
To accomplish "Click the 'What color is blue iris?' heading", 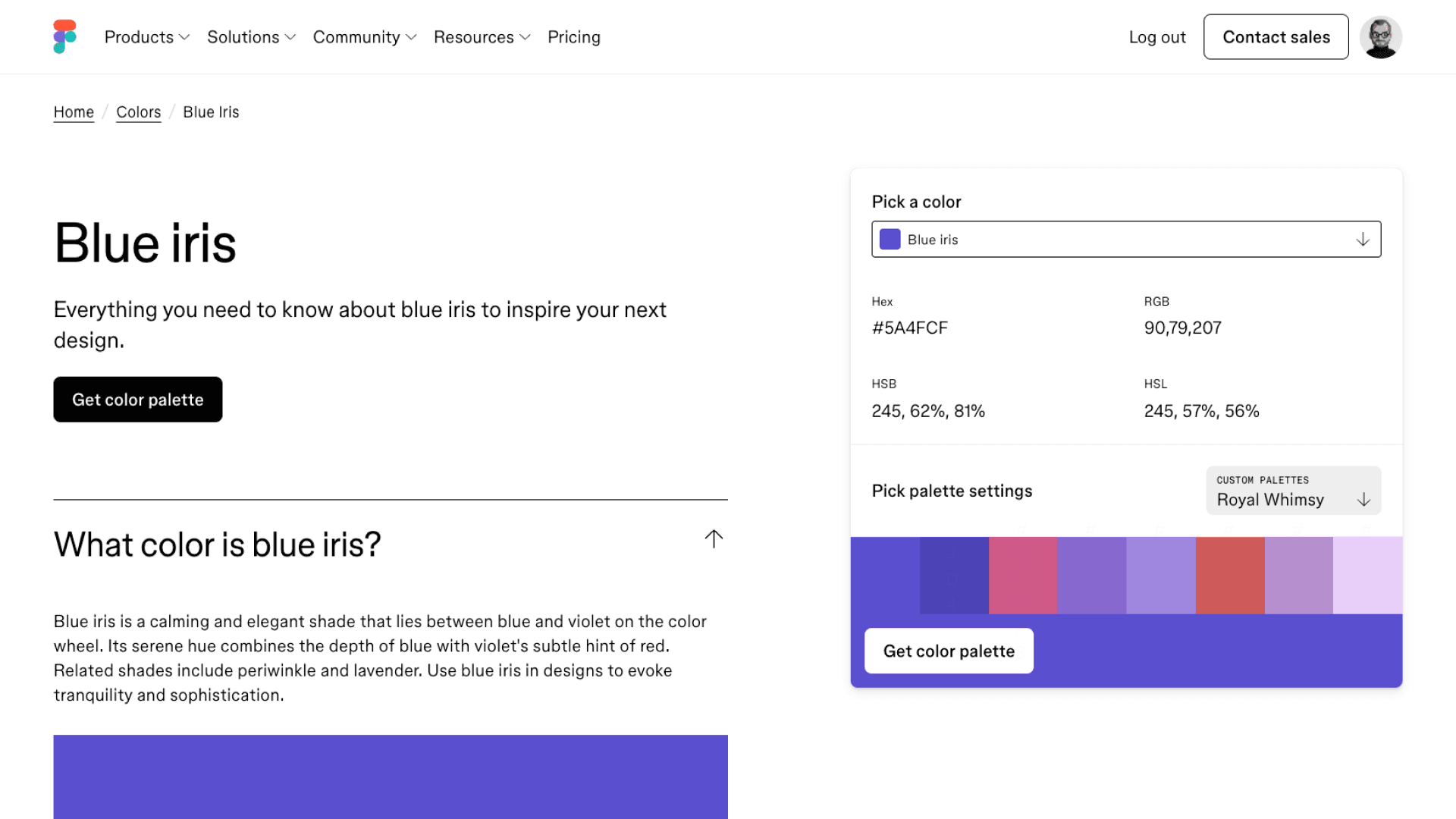I will pos(218,544).
